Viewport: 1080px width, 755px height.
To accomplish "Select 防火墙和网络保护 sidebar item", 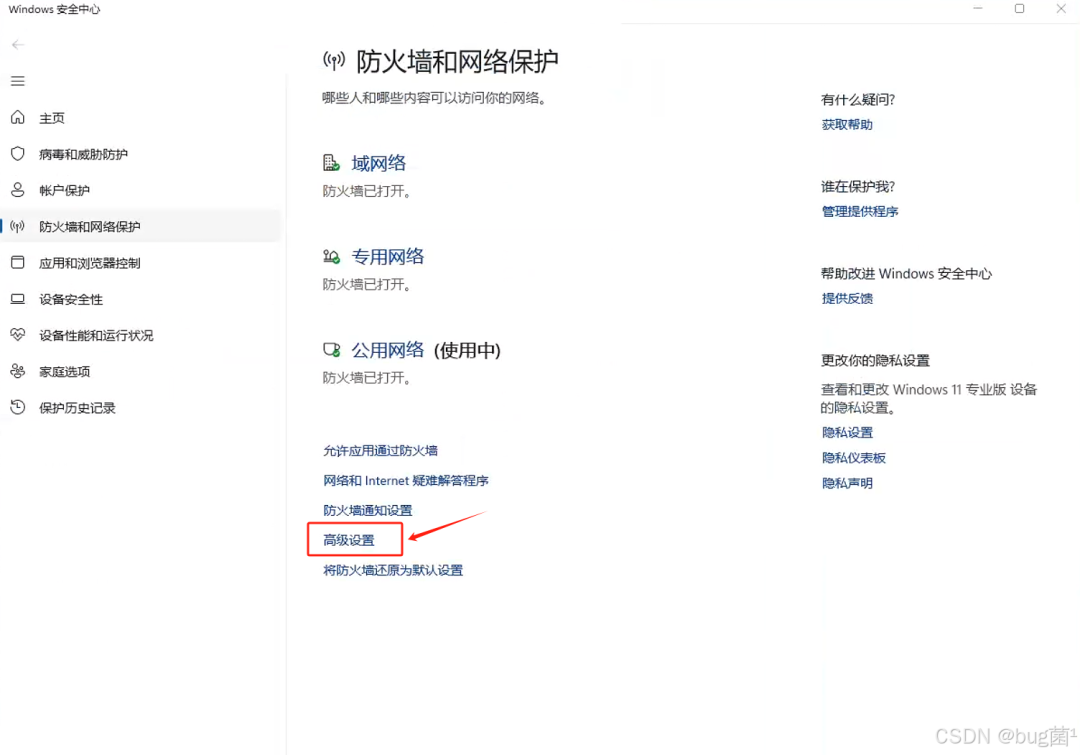I will click(141, 227).
